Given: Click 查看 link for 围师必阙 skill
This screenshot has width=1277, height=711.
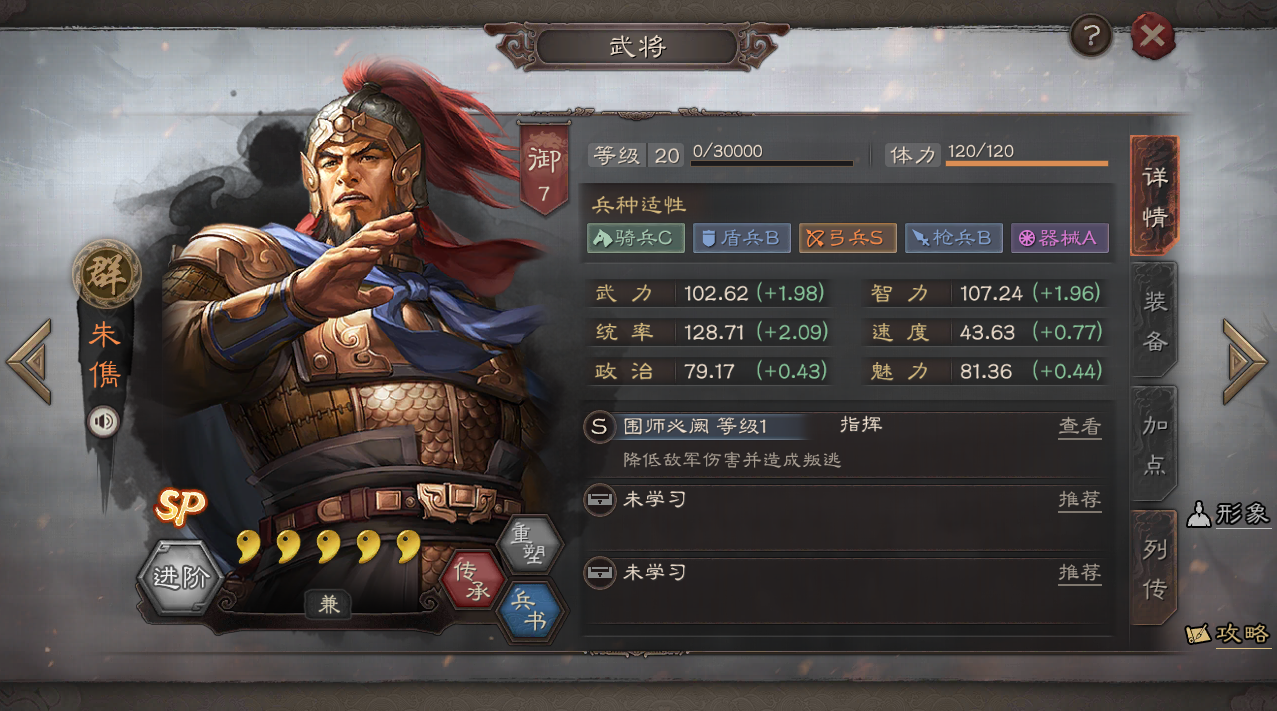Looking at the screenshot, I should point(1080,427).
